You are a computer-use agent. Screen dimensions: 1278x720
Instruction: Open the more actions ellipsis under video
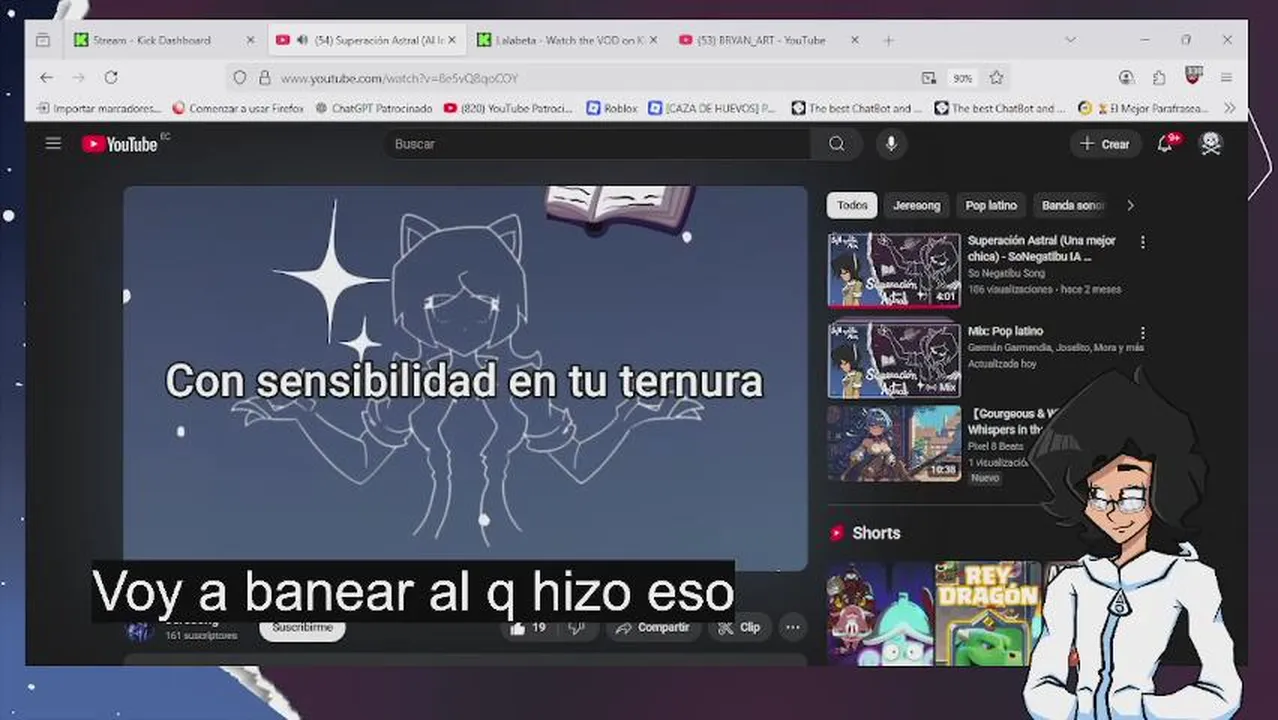point(792,627)
